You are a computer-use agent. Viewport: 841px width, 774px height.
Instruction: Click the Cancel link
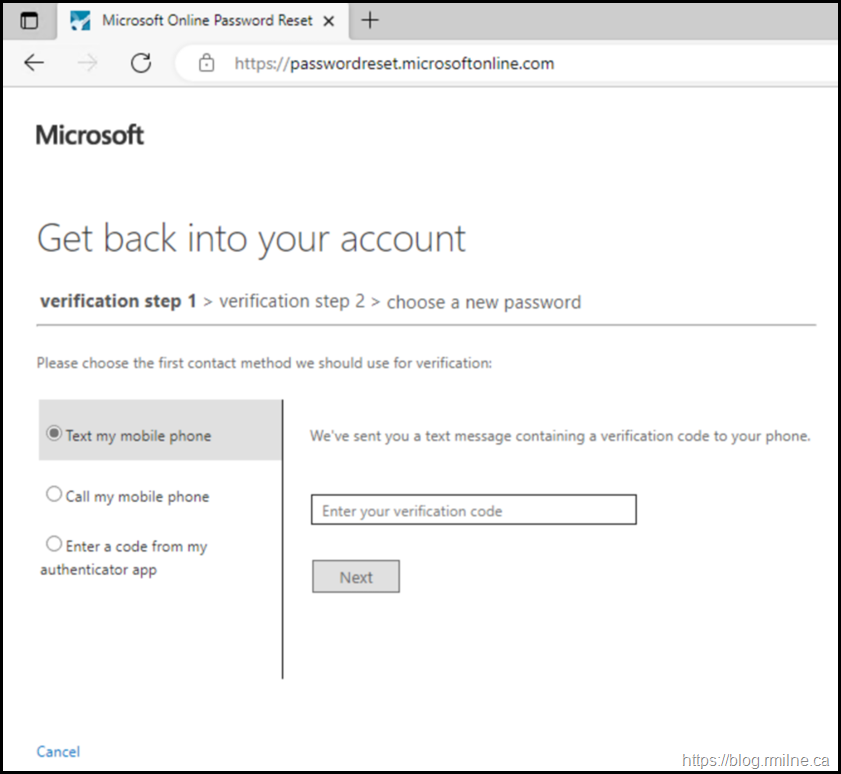pos(58,751)
